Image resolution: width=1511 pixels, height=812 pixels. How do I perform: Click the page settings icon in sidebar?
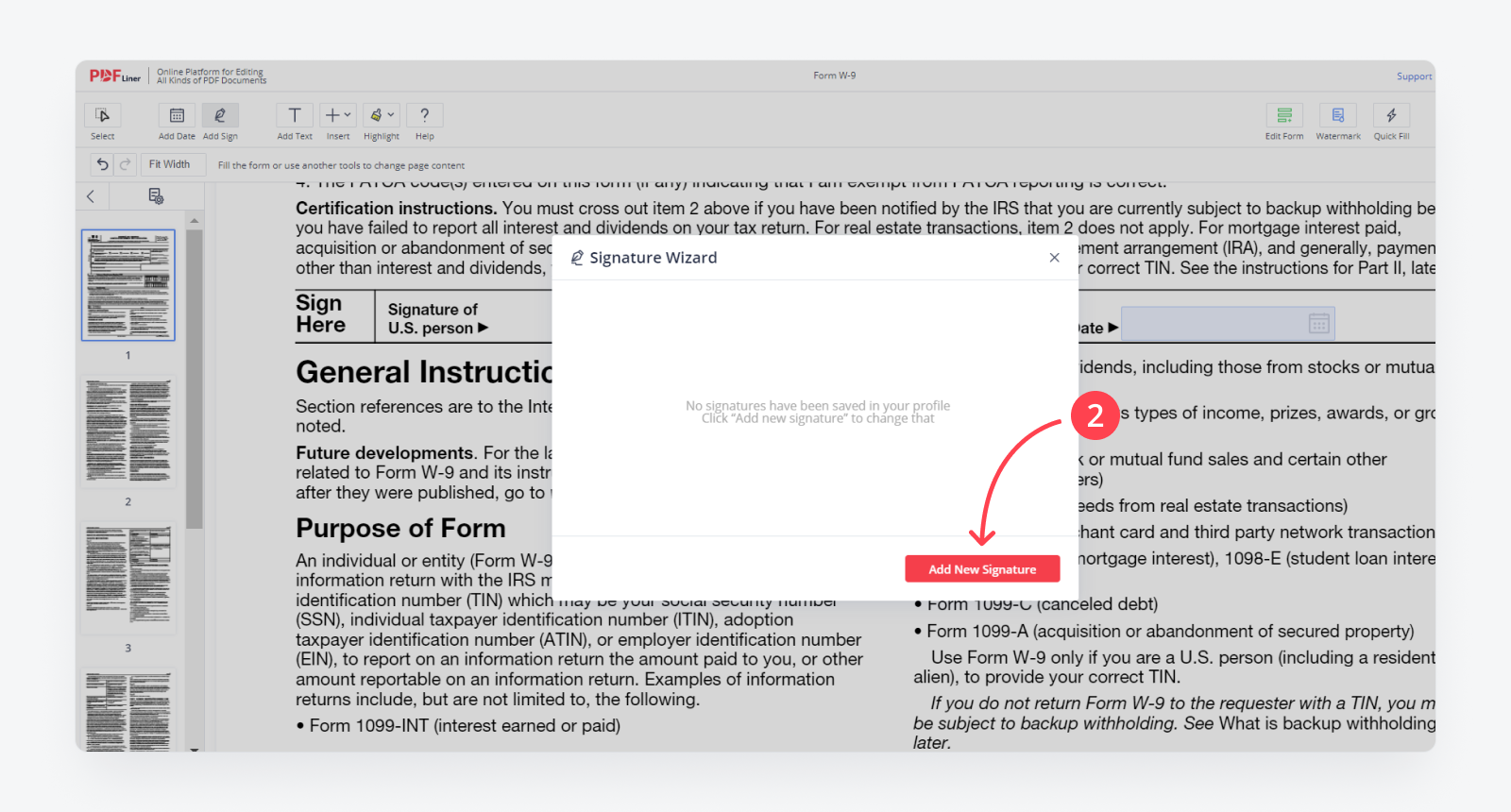[156, 196]
